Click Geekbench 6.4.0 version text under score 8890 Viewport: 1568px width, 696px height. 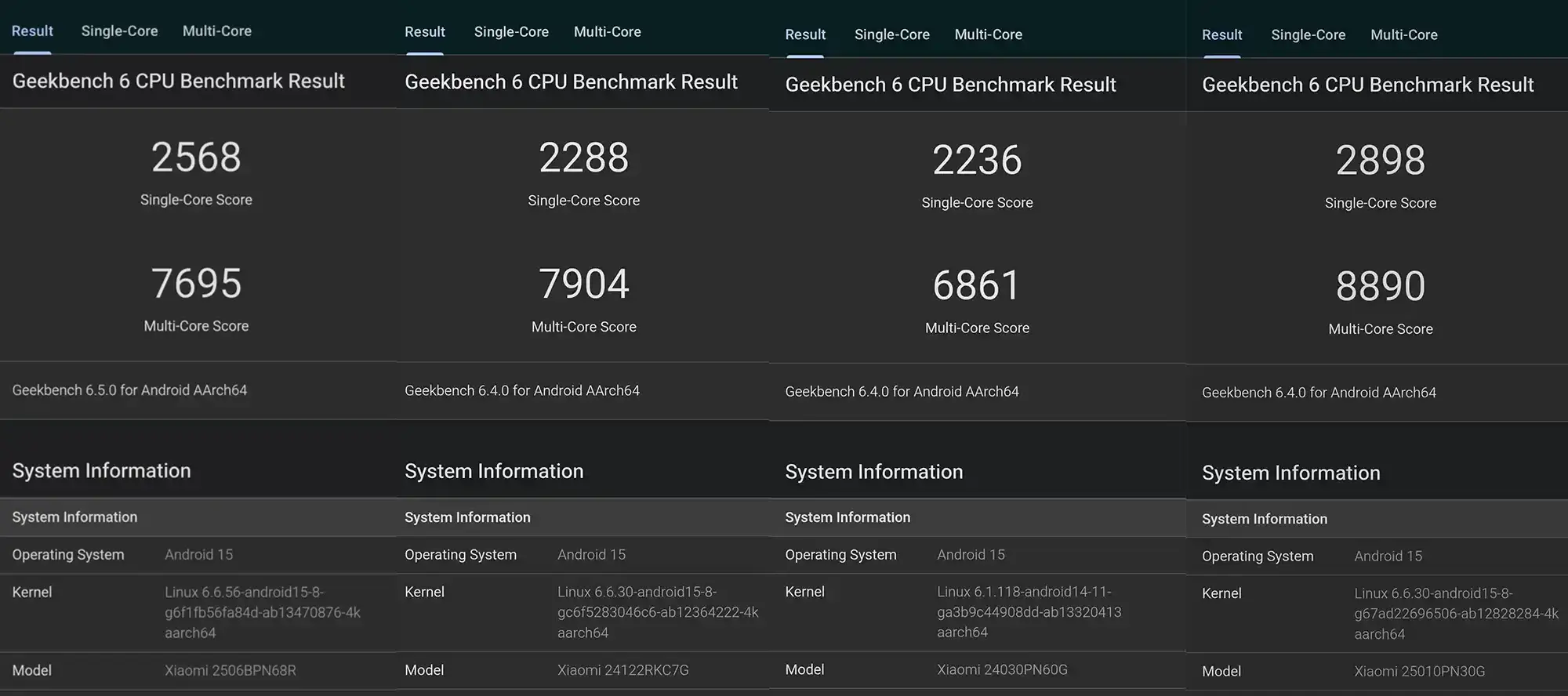tap(1319, 393)
